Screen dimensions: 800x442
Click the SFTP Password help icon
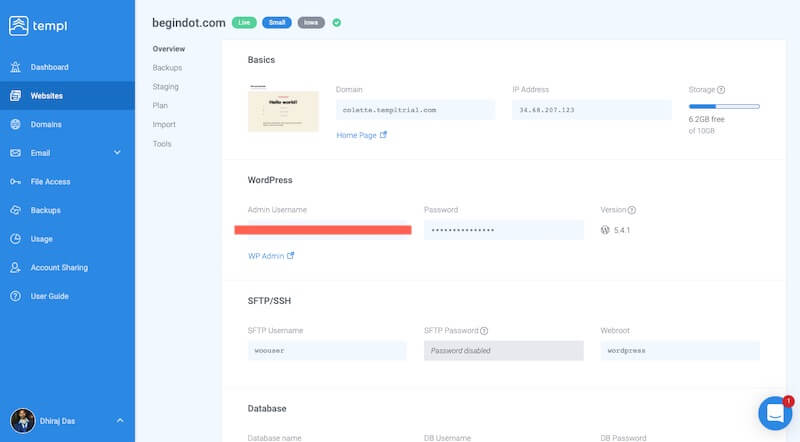[x=484, y=331]
